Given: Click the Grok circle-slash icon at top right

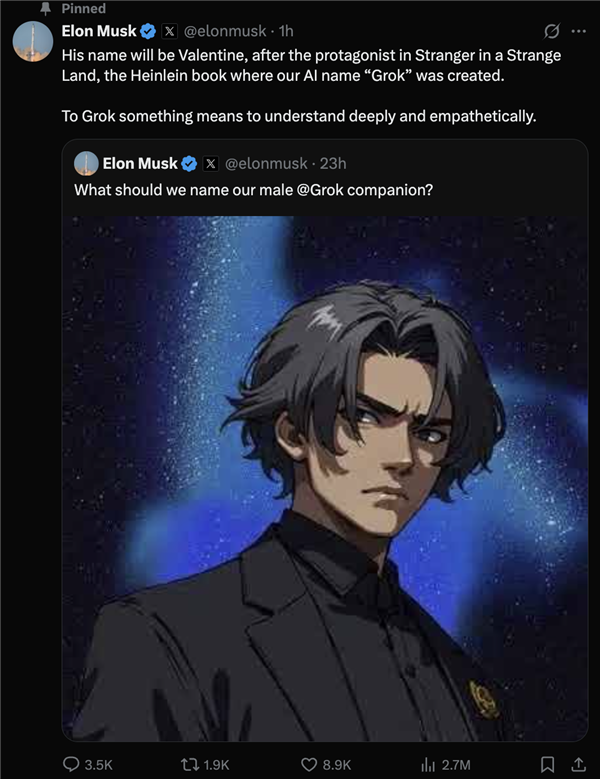Looking at the screenshot, I should [551, 31].
